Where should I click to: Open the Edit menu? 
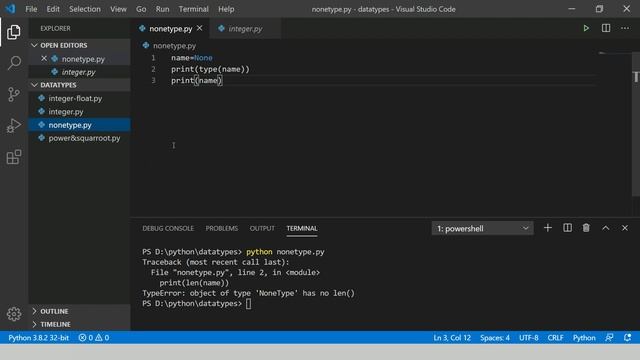coord(53,9)
